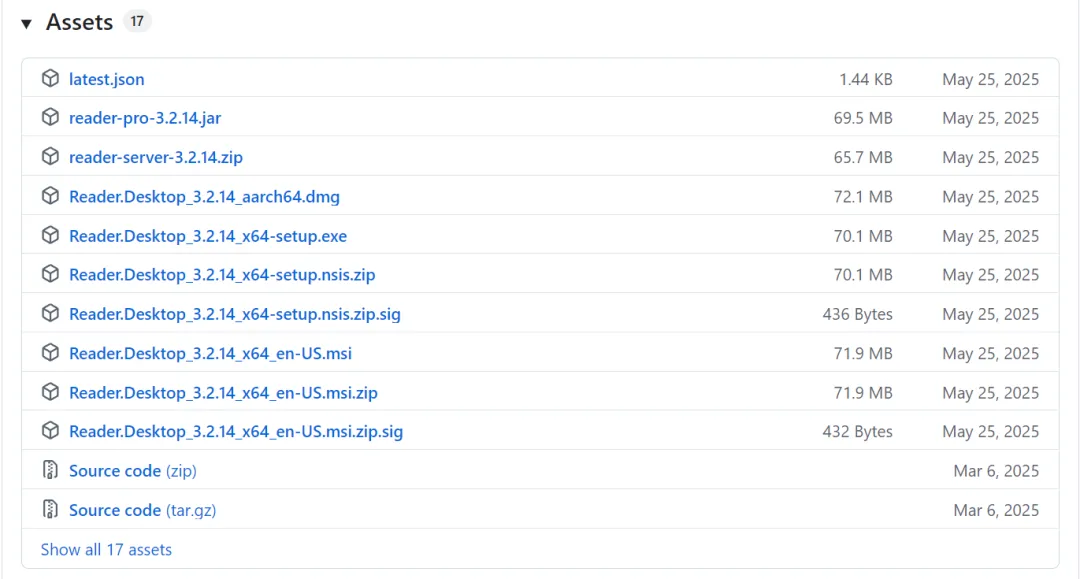1080x579 pixels.
Task: Download the x64-setup.nsis.zip file
Action: point(222,275)
